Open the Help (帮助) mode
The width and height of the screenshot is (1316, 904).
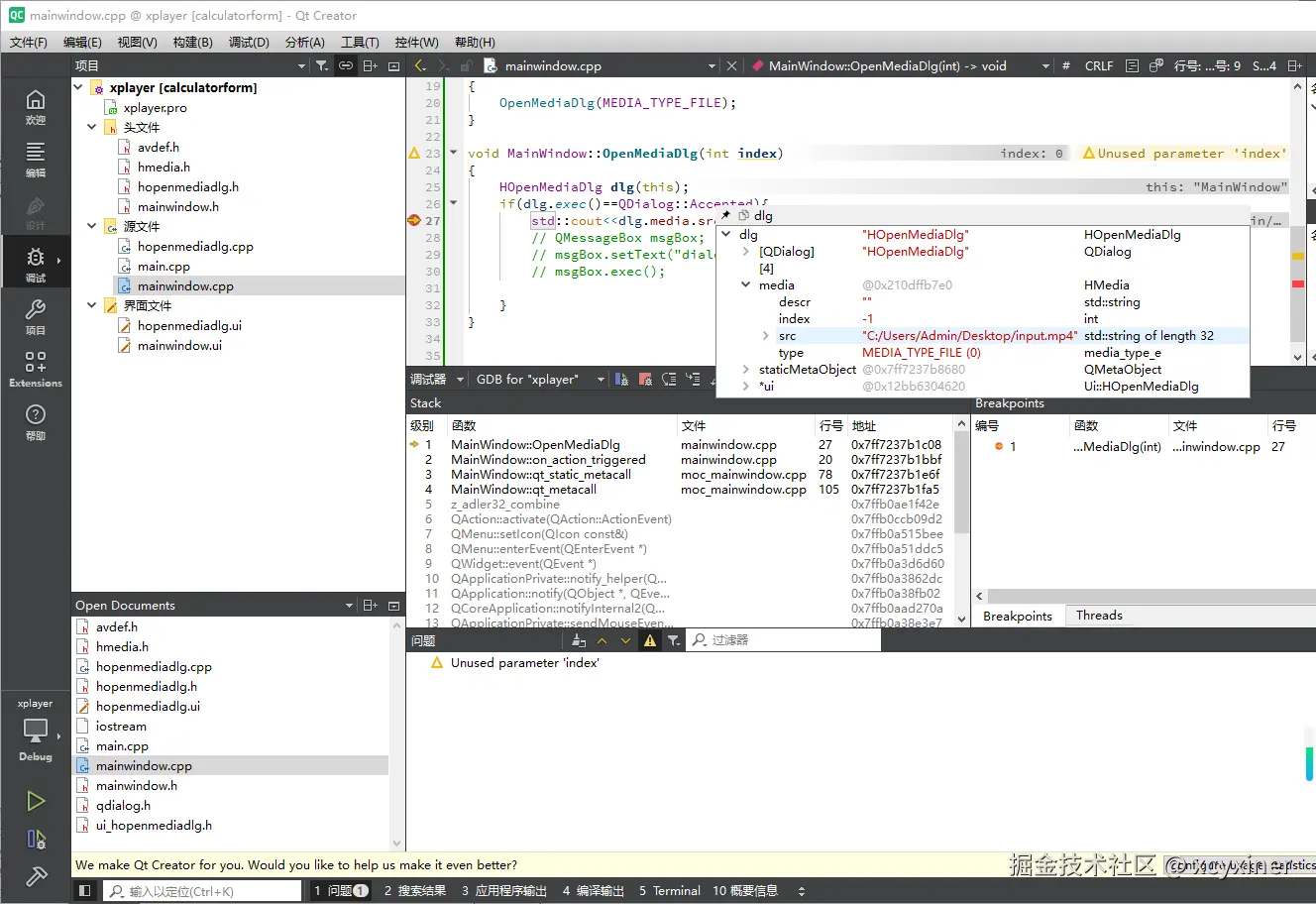point(36,421)
